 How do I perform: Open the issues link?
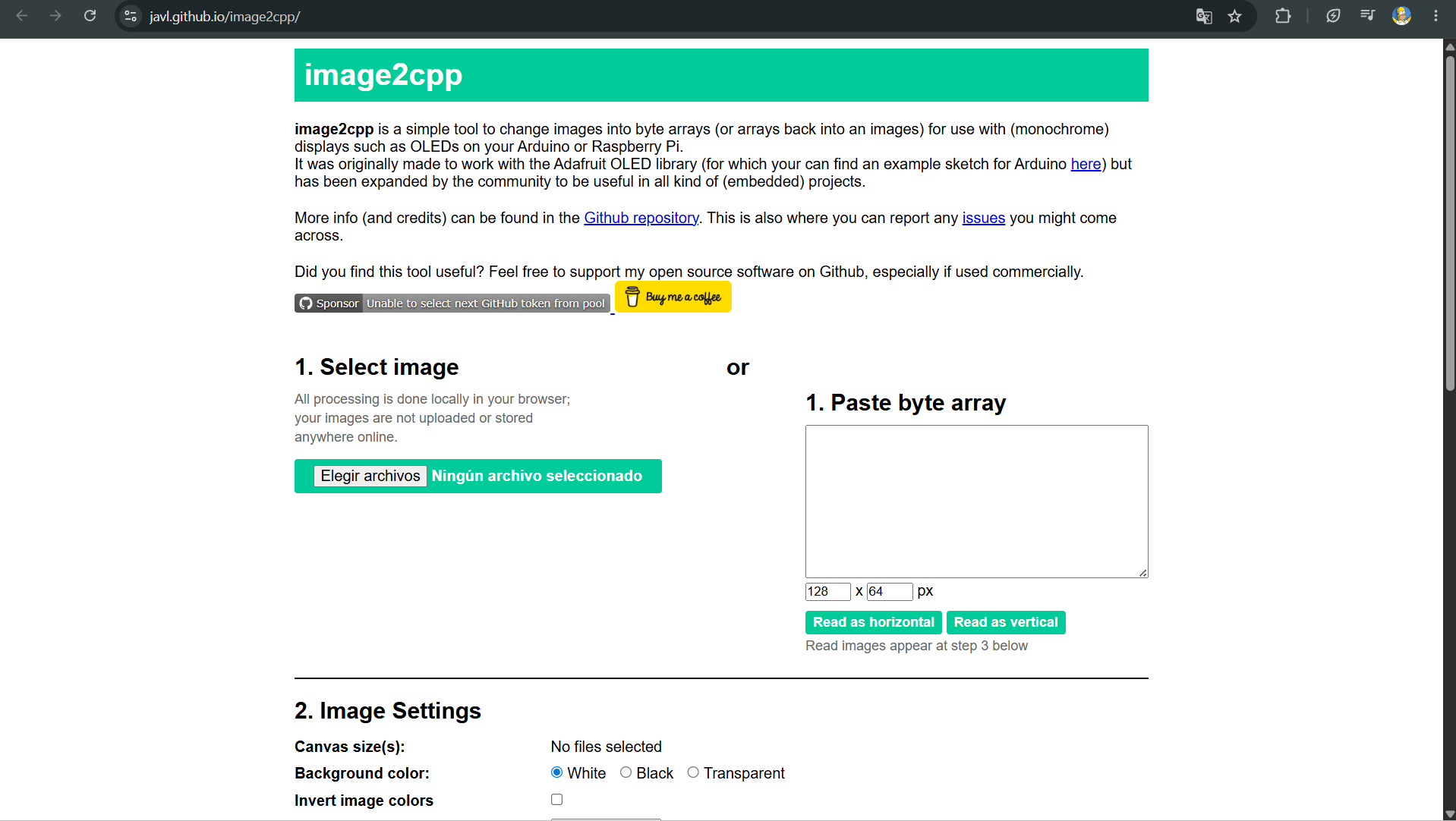pyautogui.click(x=984, y=218)
